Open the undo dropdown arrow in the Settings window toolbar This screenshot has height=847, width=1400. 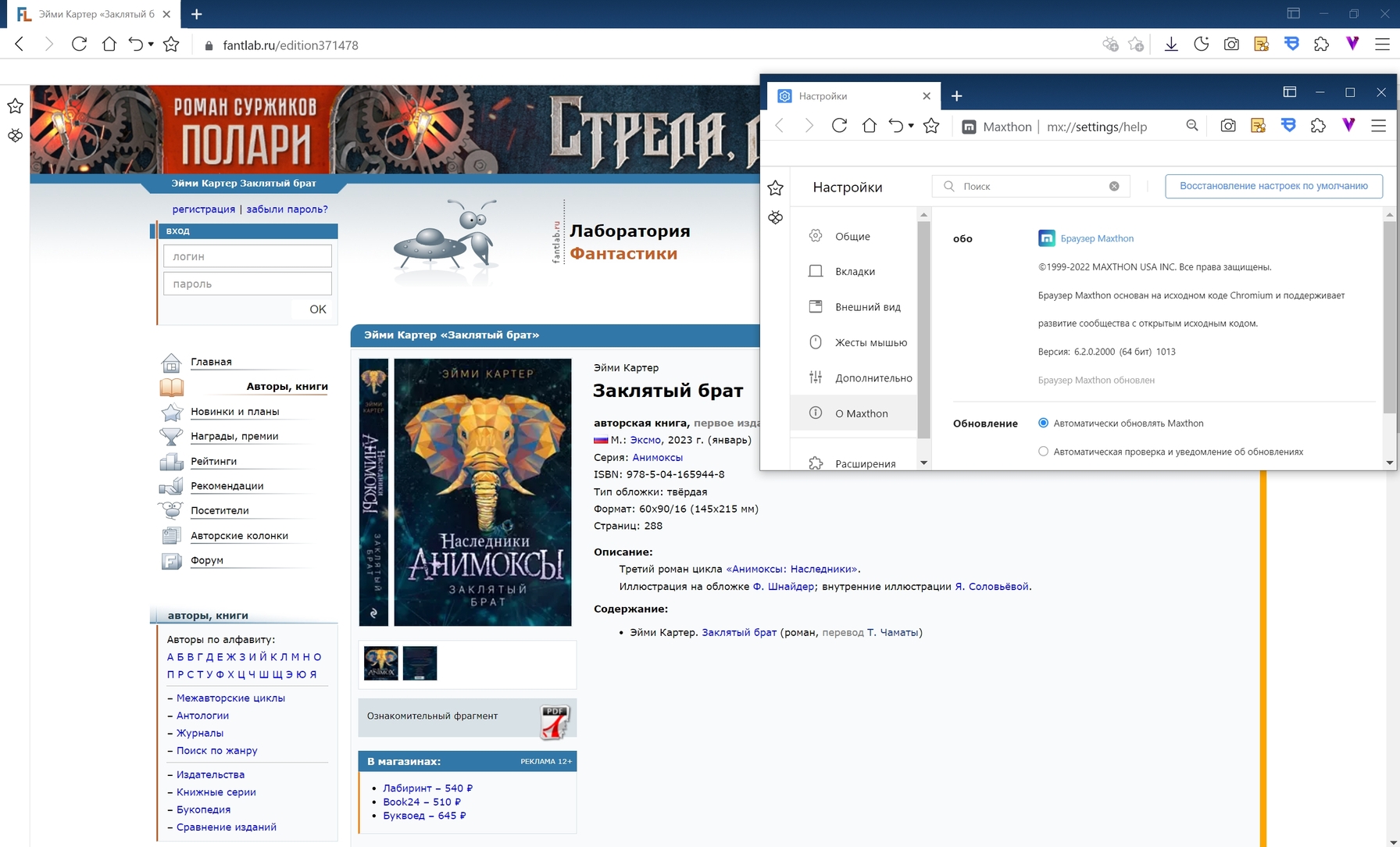tap(911, 126)
